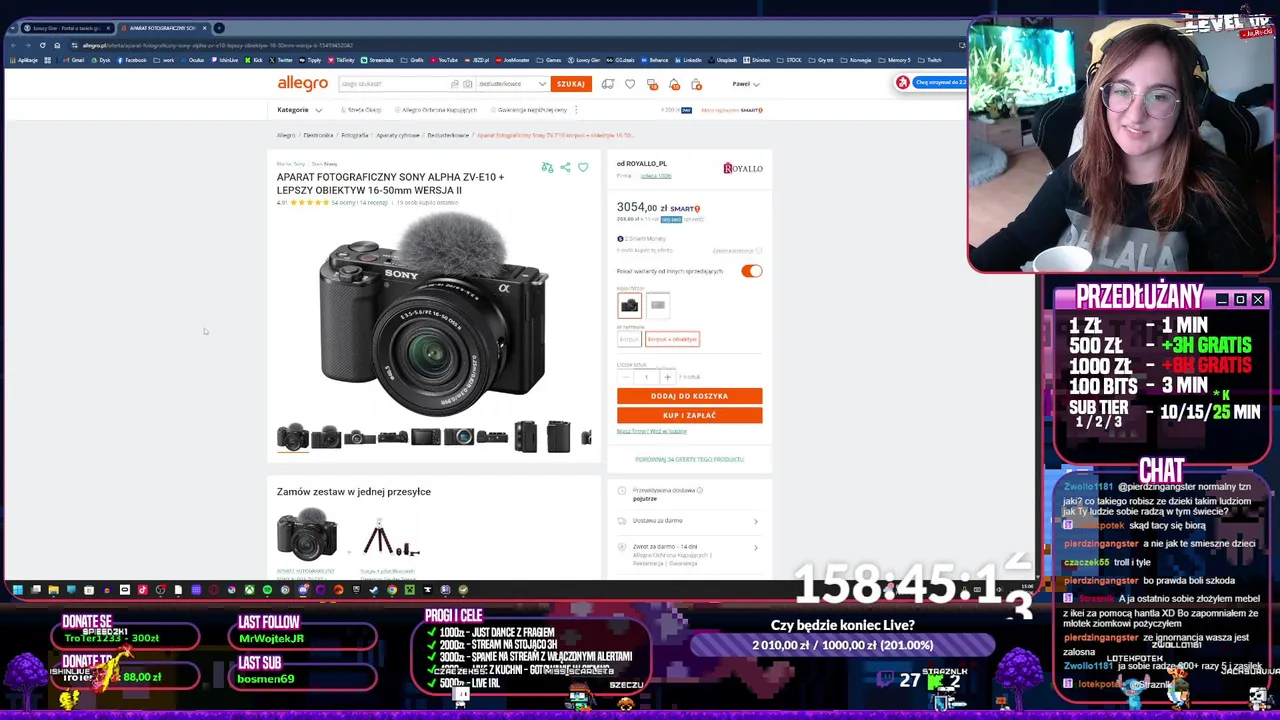Open Xbox app from the taskbar
The width and height of the screenshot is (1280, 720).
[x=249, y=590]
